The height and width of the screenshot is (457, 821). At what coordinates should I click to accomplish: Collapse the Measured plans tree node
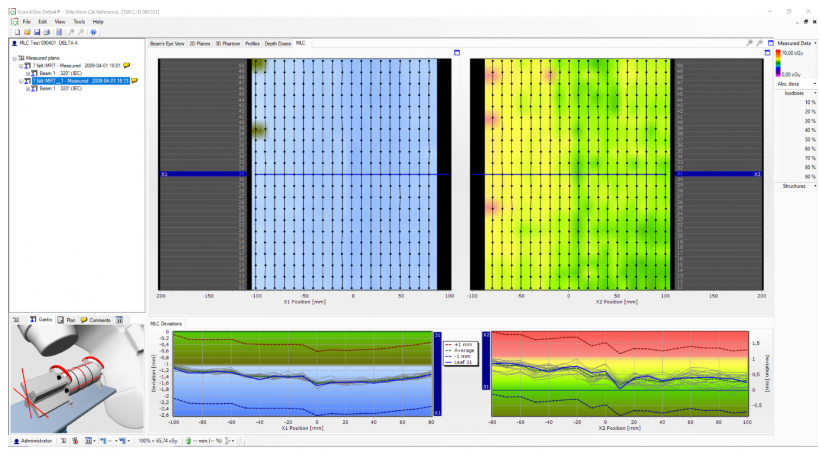[14, 58]
